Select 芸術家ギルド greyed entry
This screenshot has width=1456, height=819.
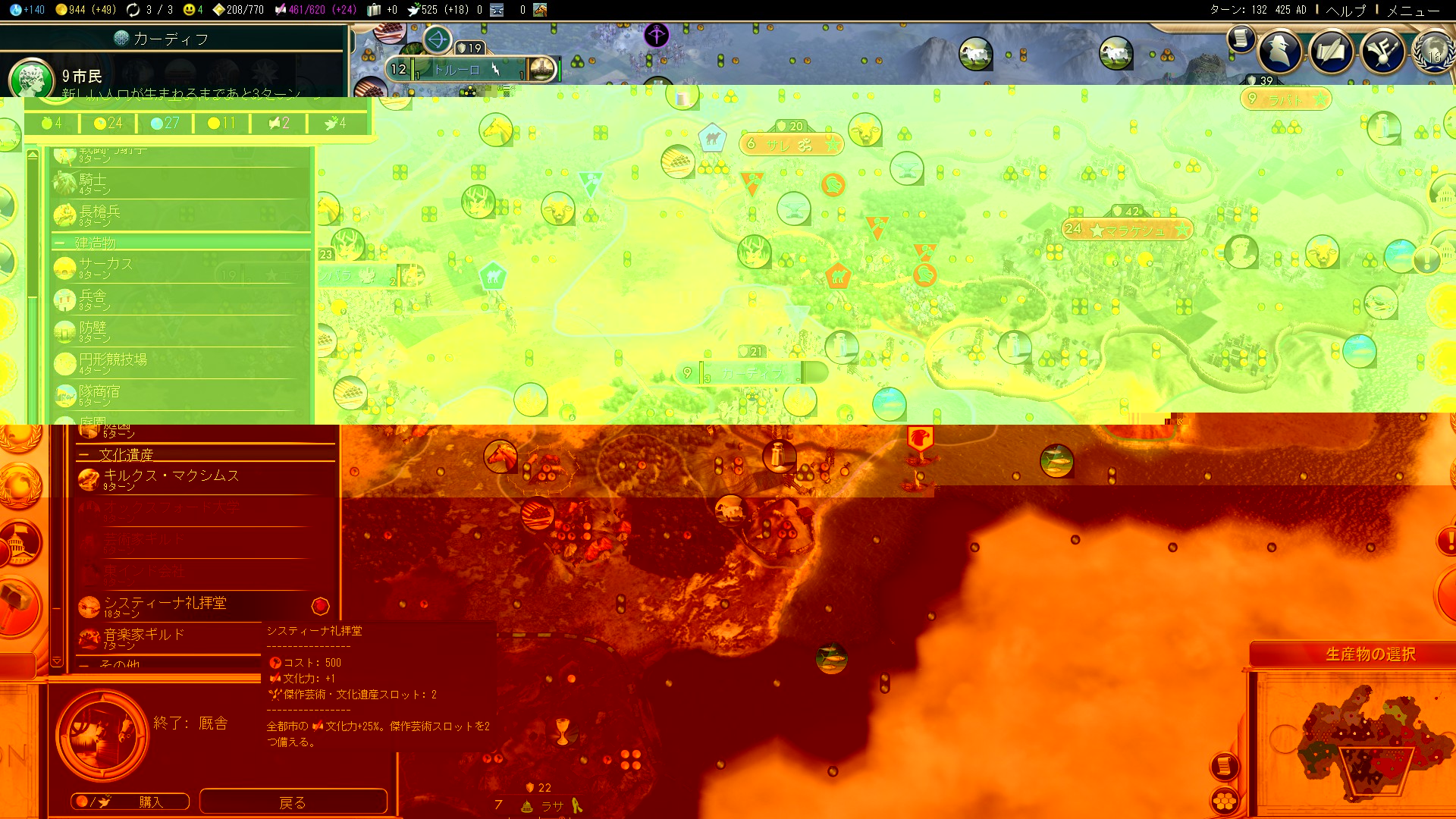(205, 542)
